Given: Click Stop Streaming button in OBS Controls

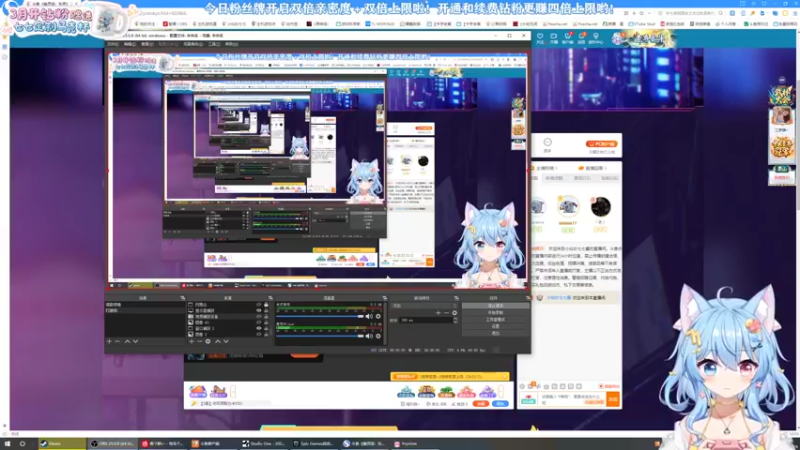Looking at the screenshot, I should [x=495, y=306].
